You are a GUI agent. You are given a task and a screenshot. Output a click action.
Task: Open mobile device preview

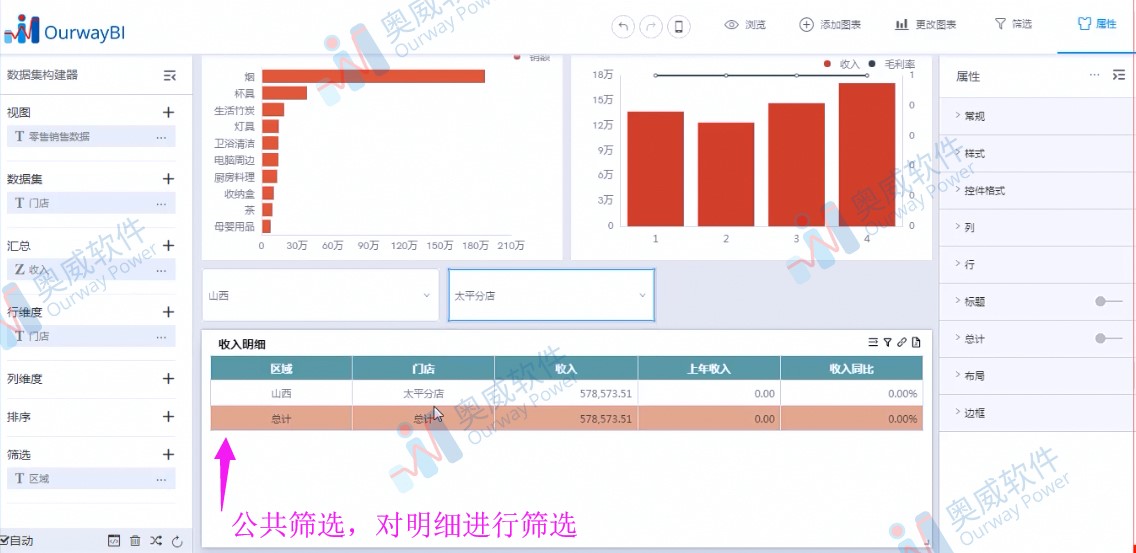click(x=679, y=27)
